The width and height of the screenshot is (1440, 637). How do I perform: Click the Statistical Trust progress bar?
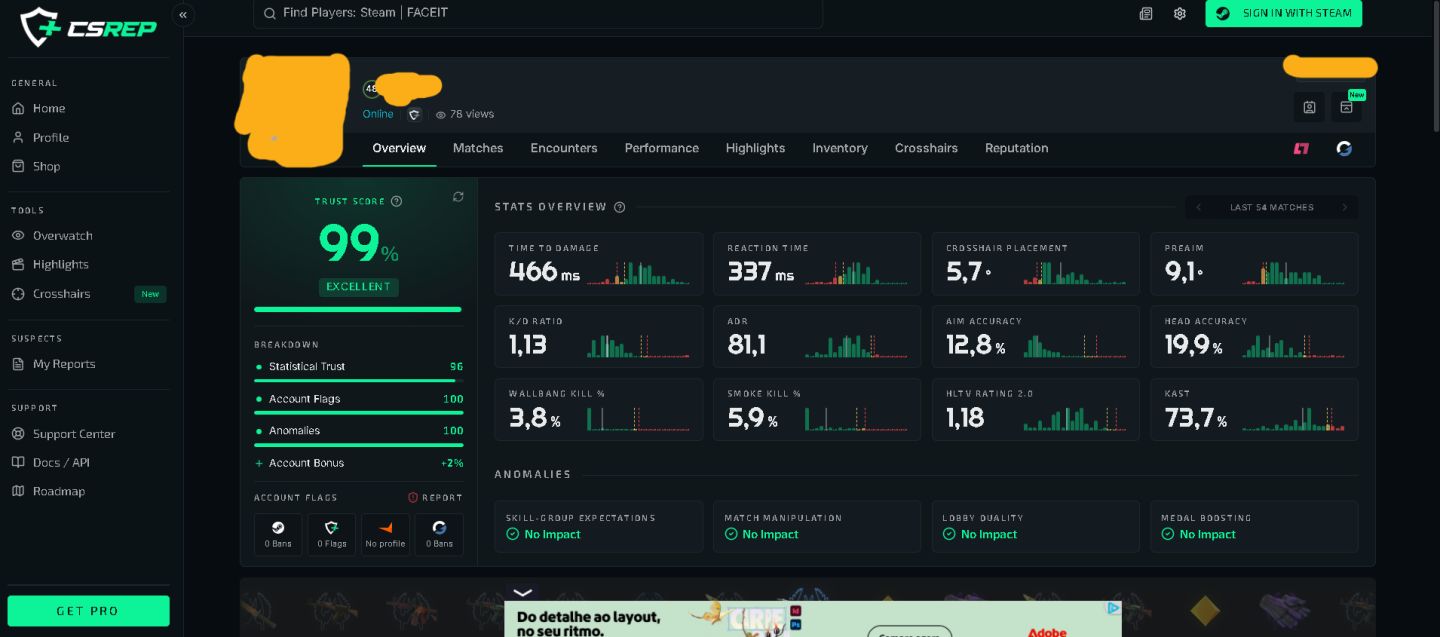point(359,380)
